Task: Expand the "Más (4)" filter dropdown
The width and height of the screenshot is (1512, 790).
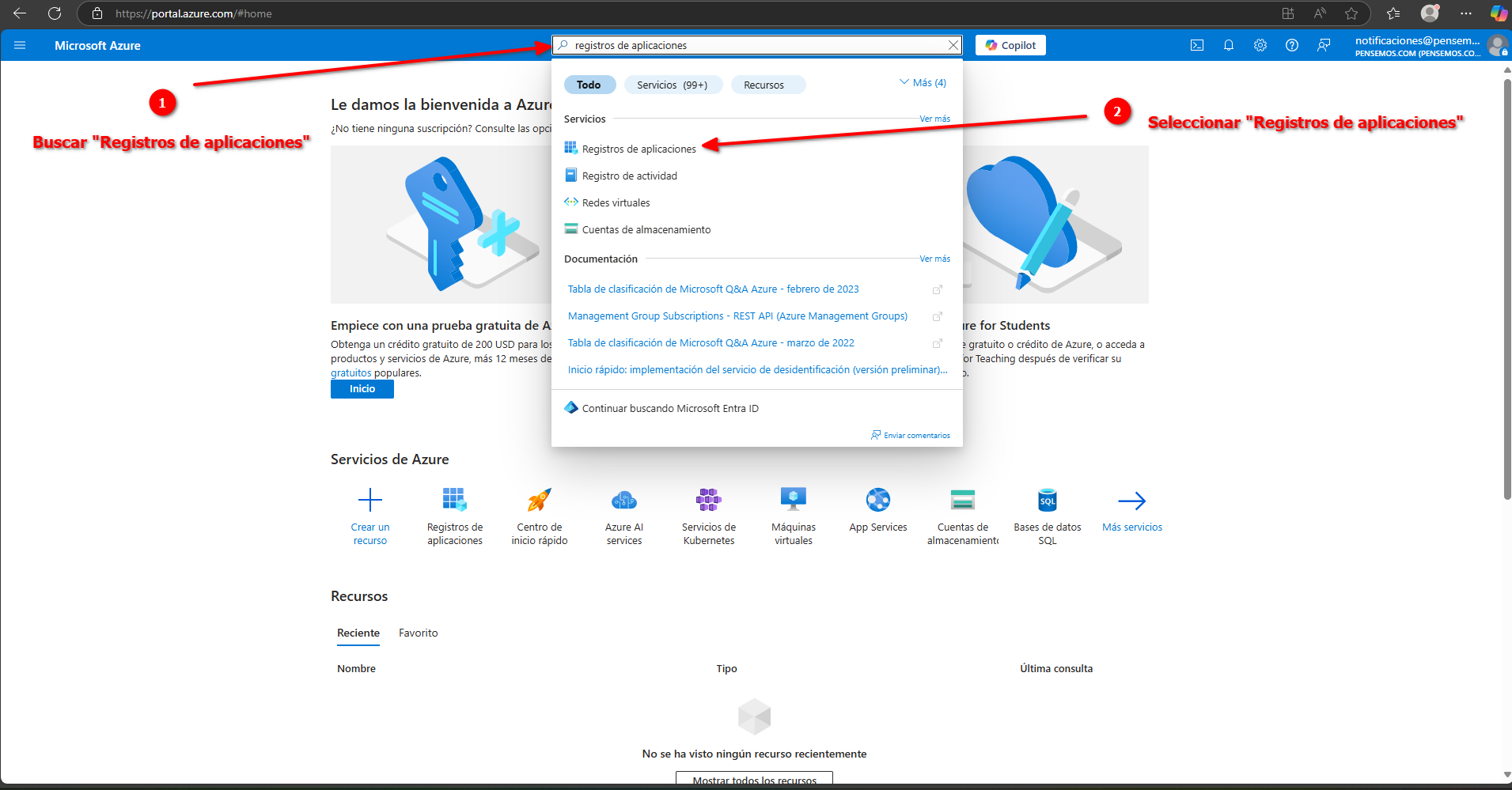Action: (923, 83)
